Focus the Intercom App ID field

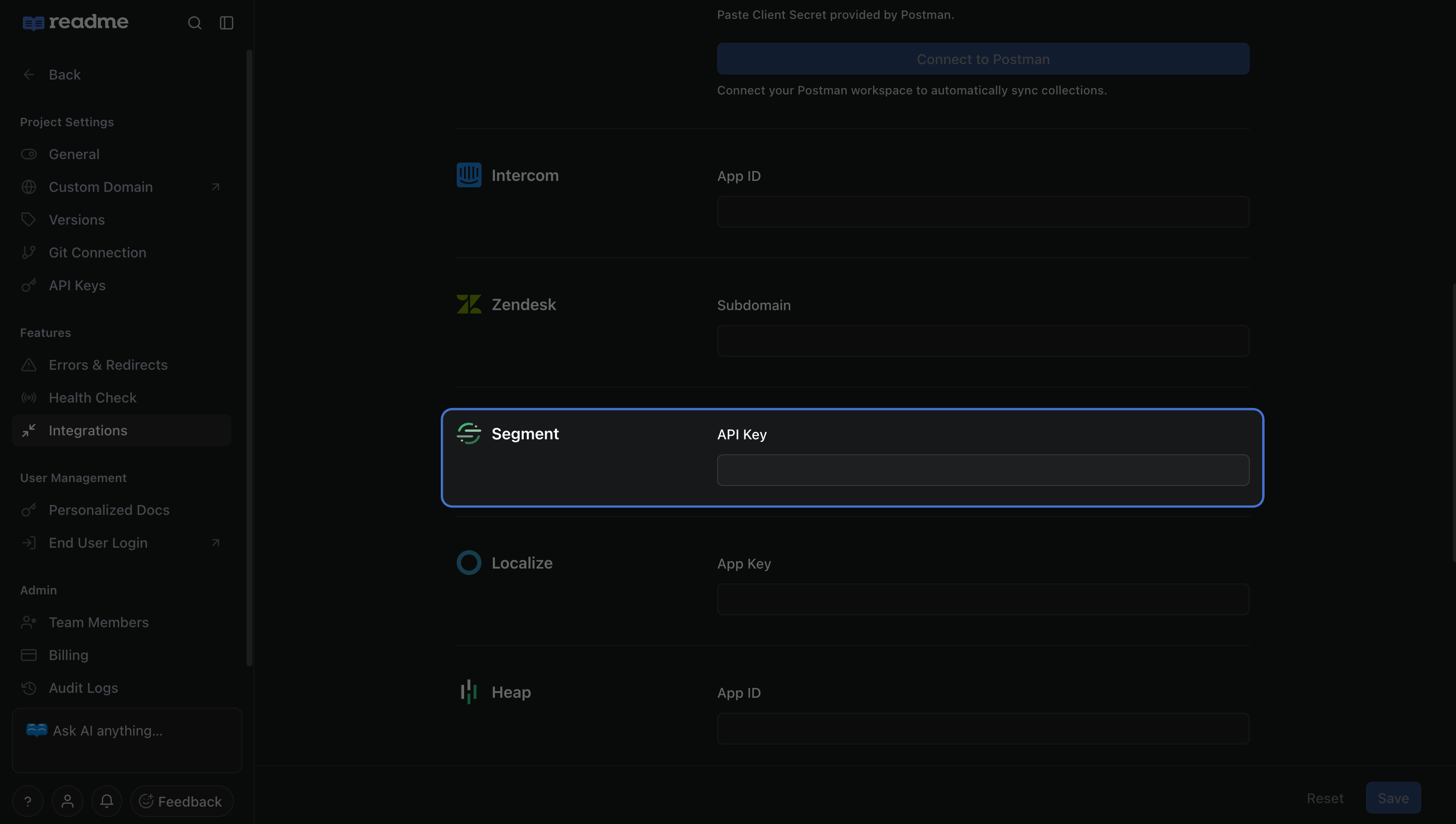coord(983,212)
